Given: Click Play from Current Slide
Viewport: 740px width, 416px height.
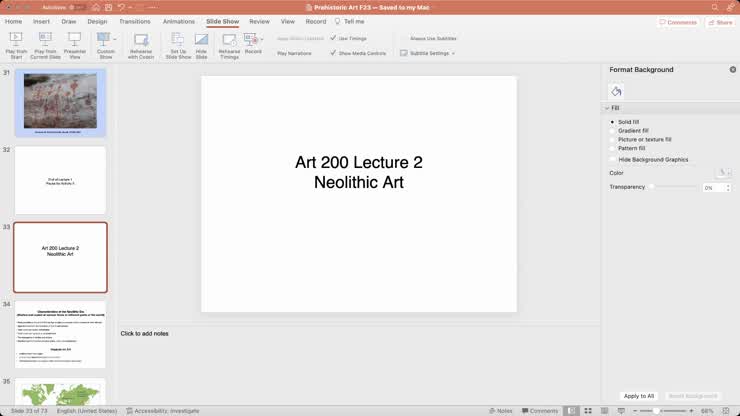Looking at the screenshot, I should pyautogui.click(x=45, y=46).
